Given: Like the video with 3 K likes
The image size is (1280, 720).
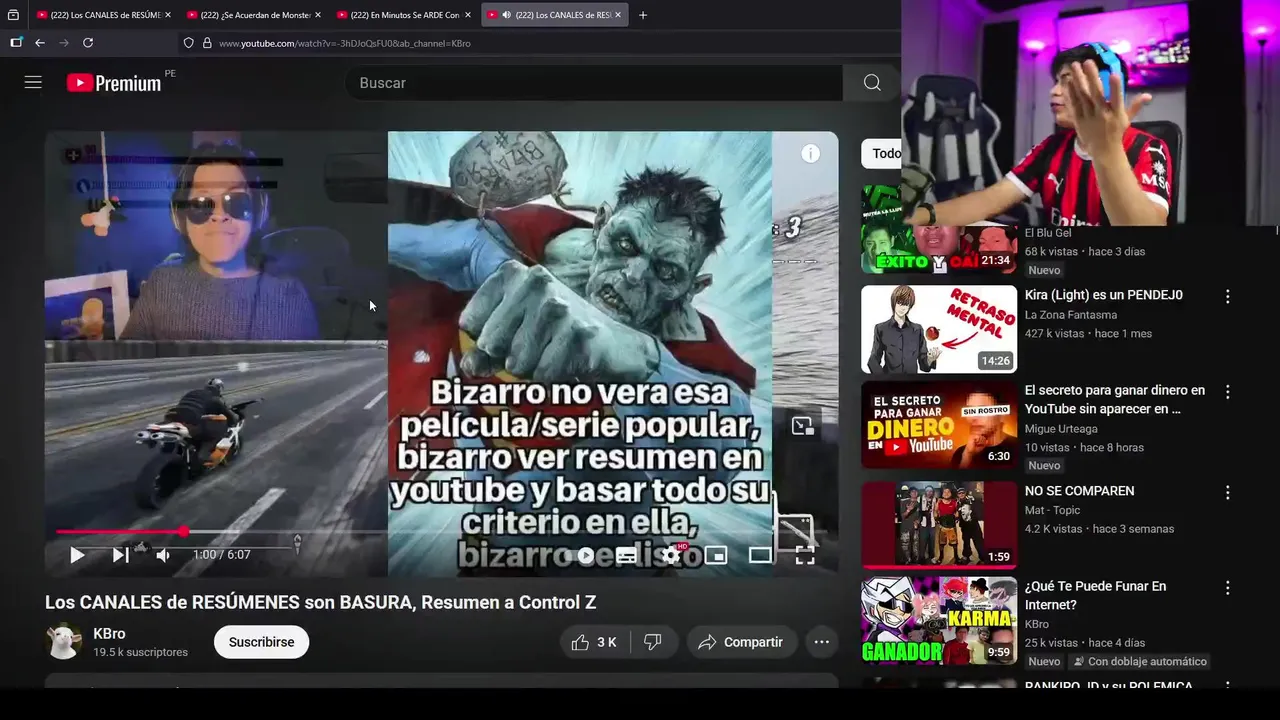Looking at the screenshot, I should tap(594, 642).
